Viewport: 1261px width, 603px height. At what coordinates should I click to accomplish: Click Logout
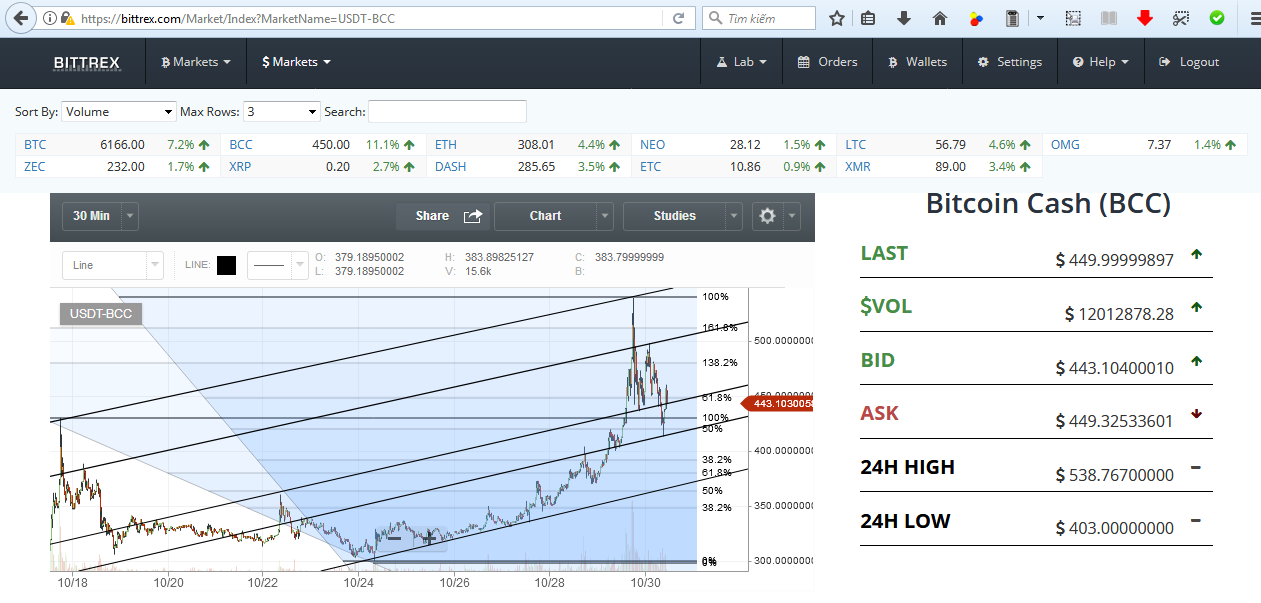click(1189, 62)
